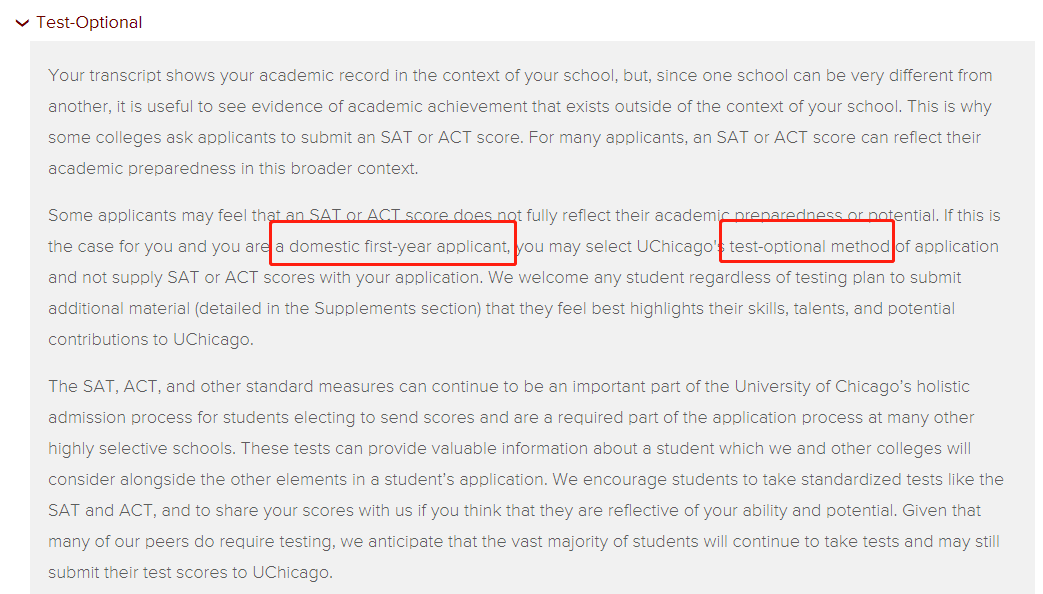The width and height of the screenshot is (1043, 594).
Task: Click the sentence starting "Some applicants may feel"
Action: point(524,216)
